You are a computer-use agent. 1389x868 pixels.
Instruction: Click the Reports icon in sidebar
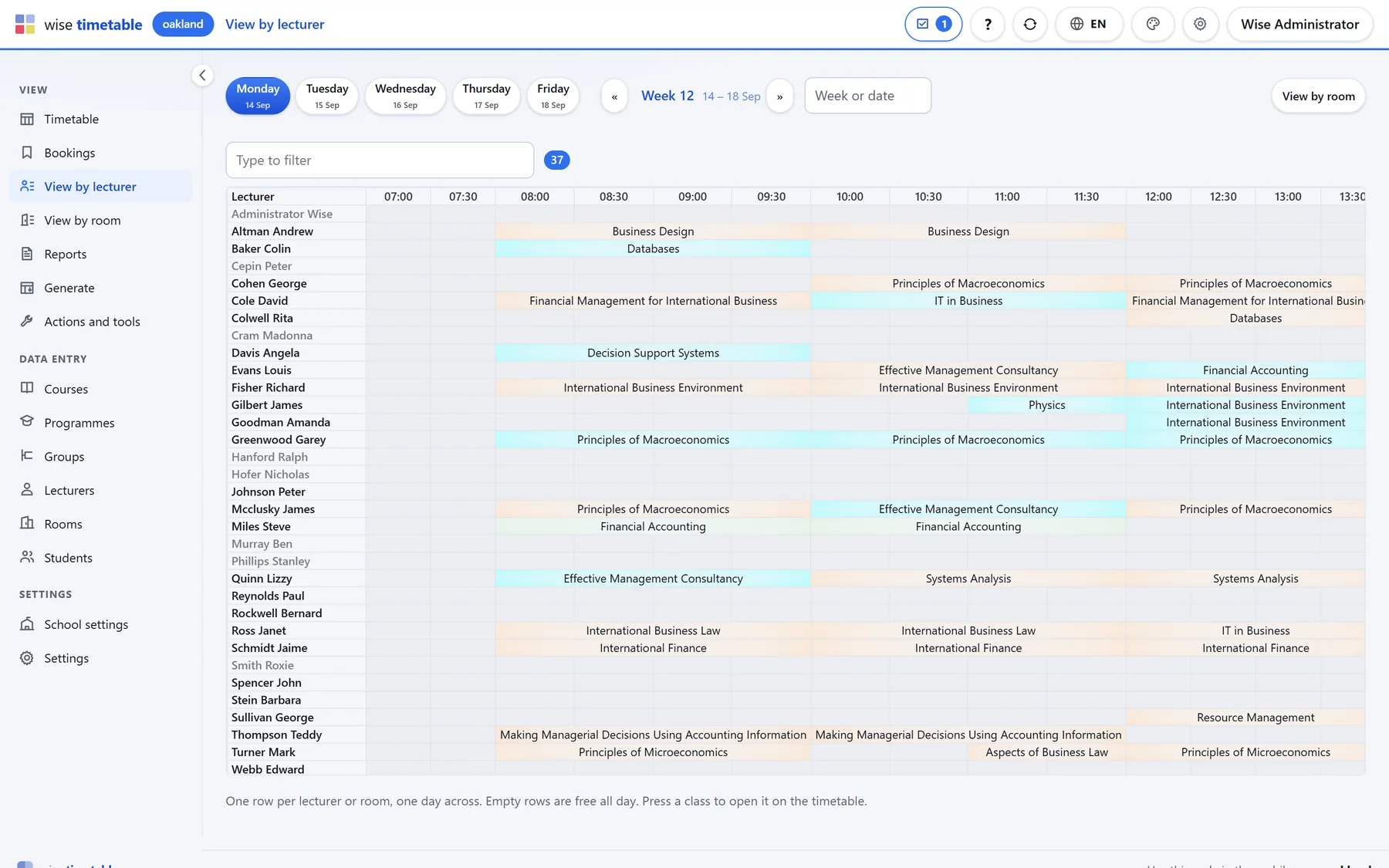(x=27, y=254)
